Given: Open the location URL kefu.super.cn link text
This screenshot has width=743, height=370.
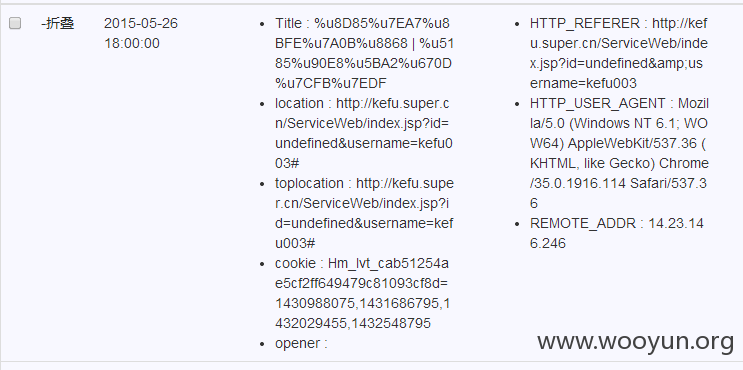Looking at the screenshot, I should 362,133.
